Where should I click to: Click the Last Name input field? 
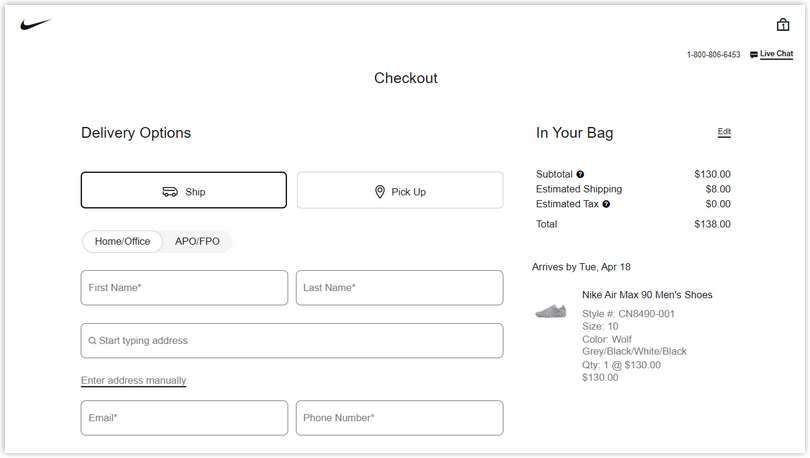(399, 288)
